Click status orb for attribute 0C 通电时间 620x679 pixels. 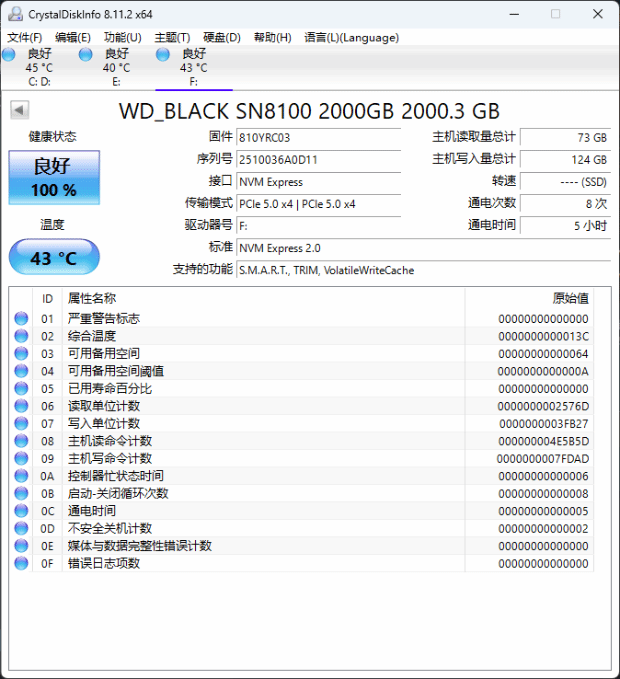[x=21, y=511]
